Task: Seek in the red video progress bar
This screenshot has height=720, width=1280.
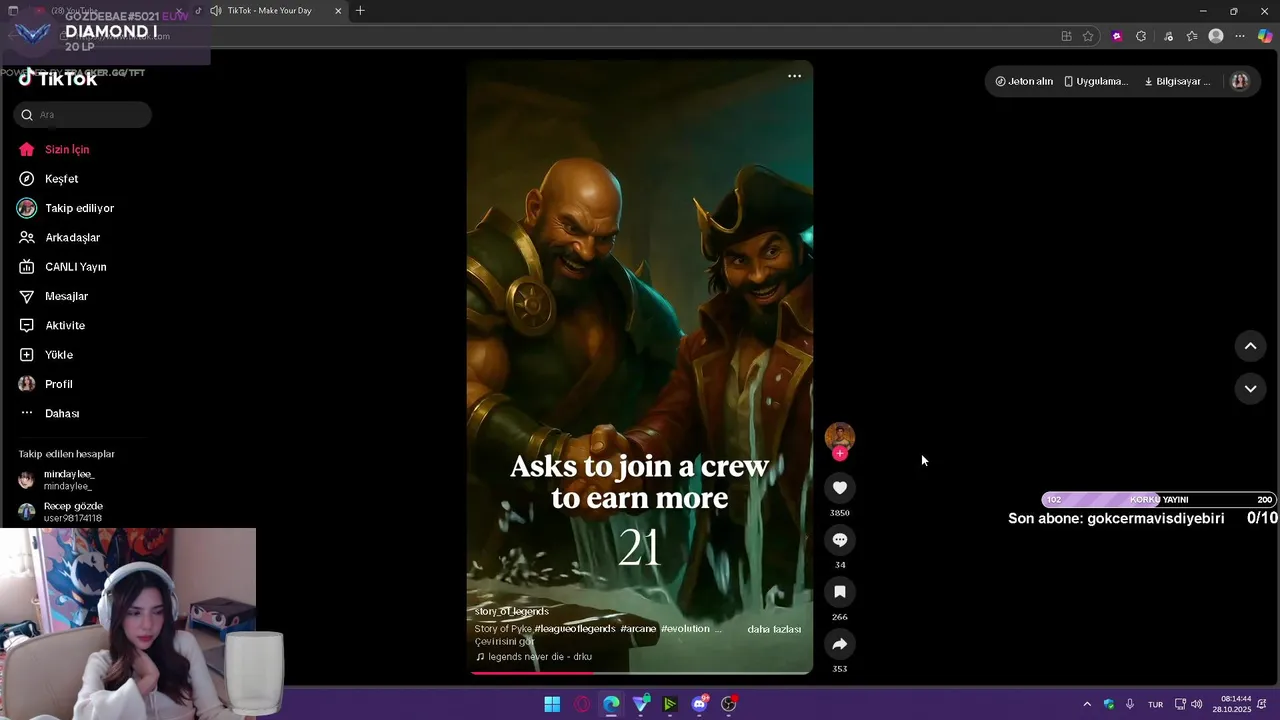Action: pos(640,673)
